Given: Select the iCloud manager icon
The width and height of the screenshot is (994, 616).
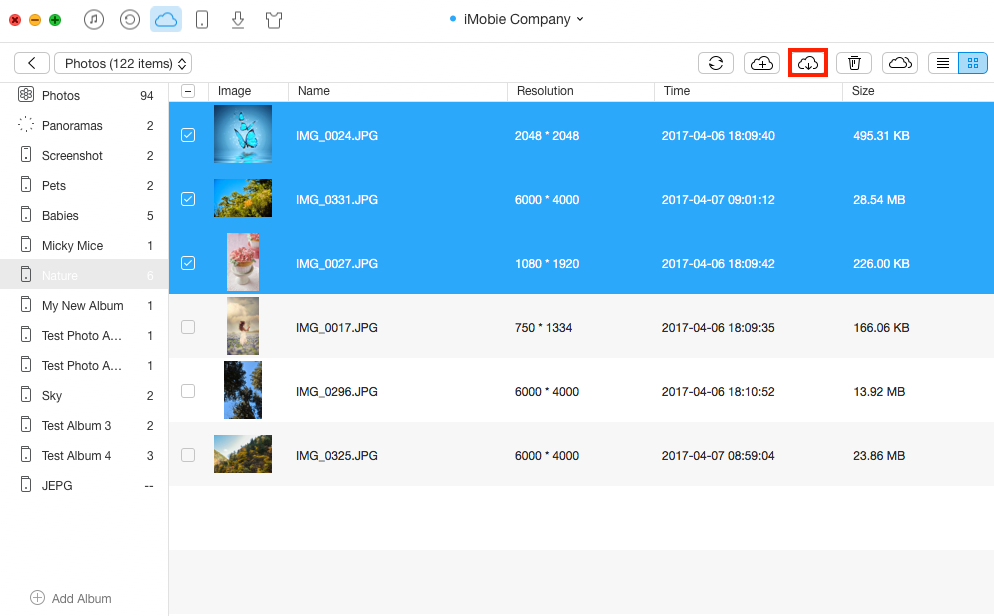Looking at the screenshot, I should (166, 20).
